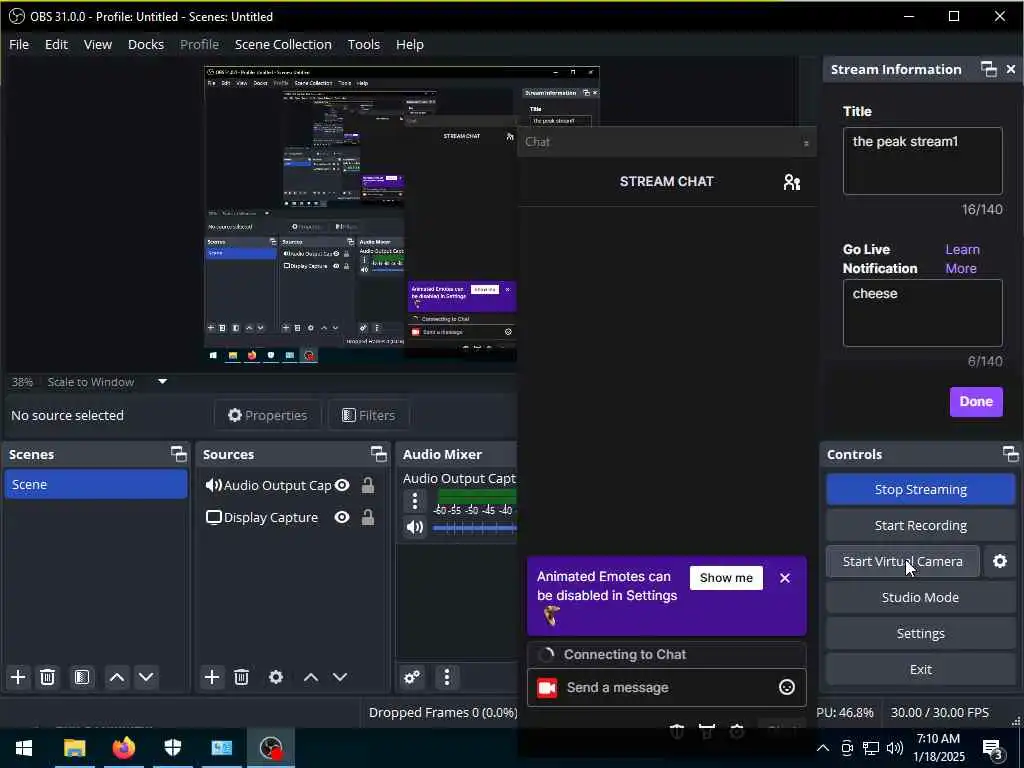Open the File menu
The height and width of the screenshot is (768, 1024).
pyautogui.click(x=19, y=44)
